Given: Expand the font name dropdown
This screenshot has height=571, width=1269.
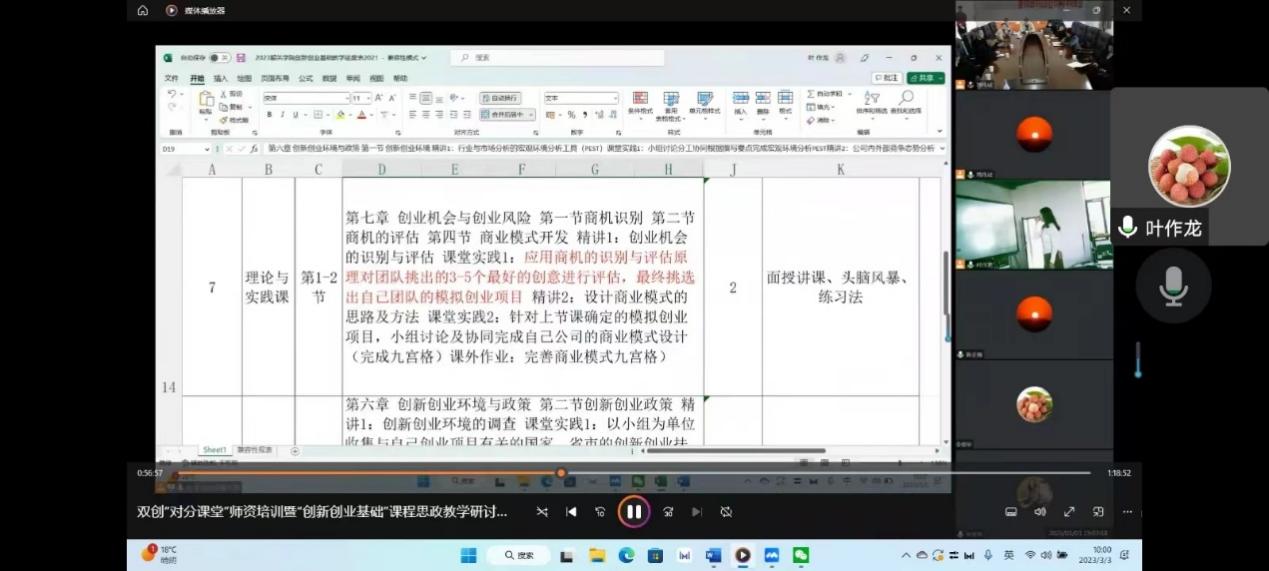Looking at the screenshot, I should coord(346,98).
